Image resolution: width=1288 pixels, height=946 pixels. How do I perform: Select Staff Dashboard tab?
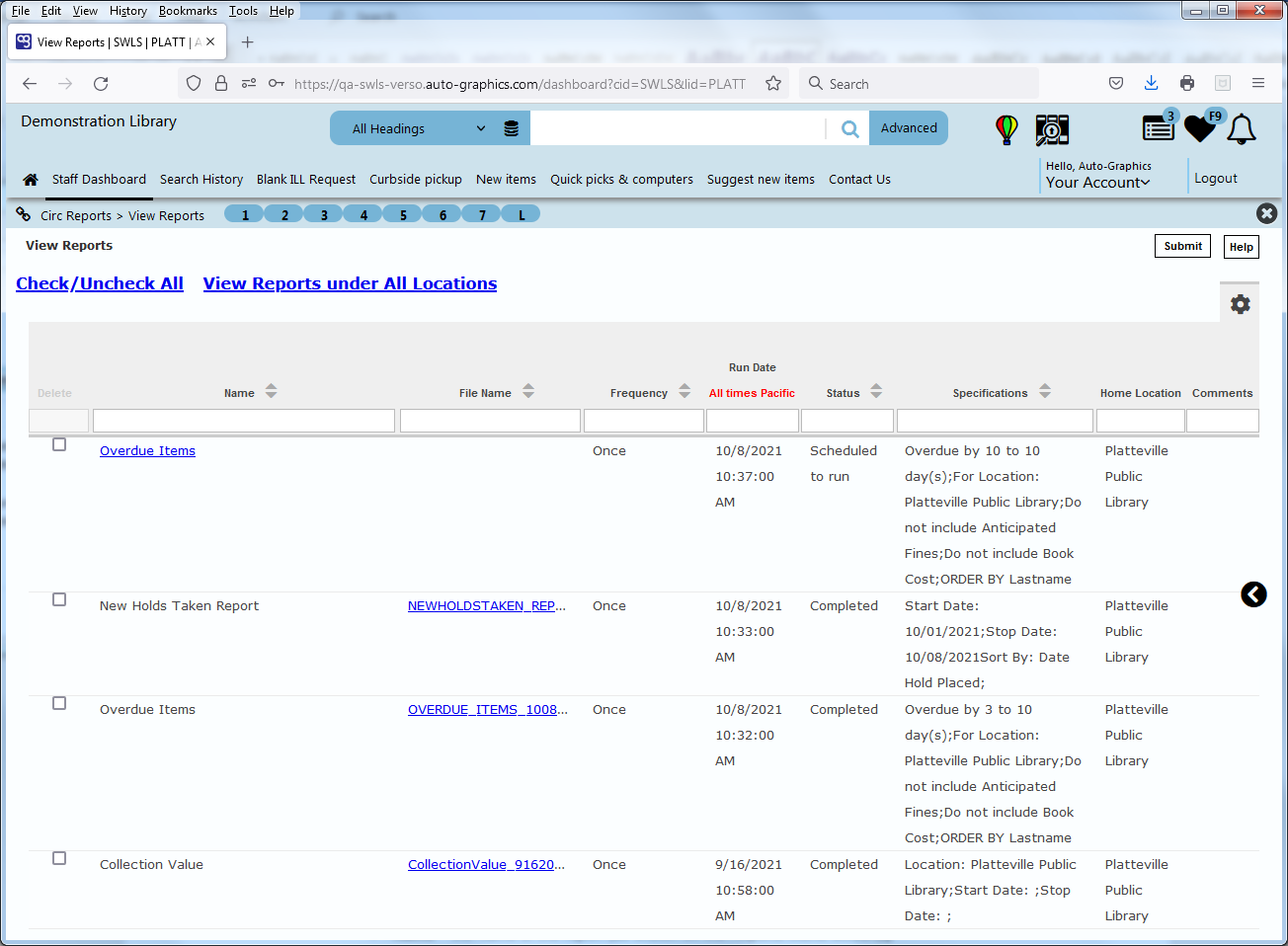(99, 180)
